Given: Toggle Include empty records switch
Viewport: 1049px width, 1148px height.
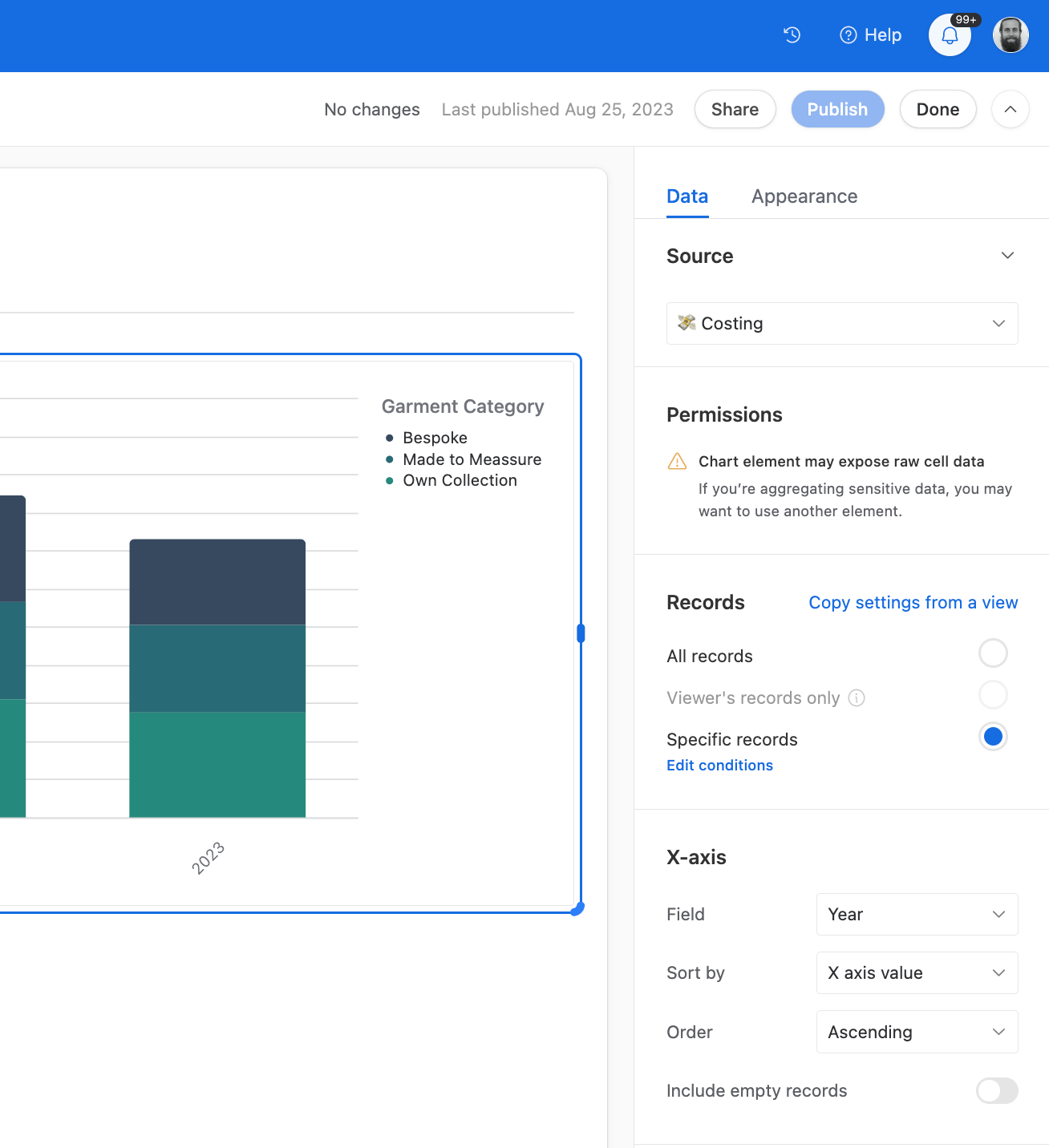Looking at the screenshot, I should pos(997,1090).
